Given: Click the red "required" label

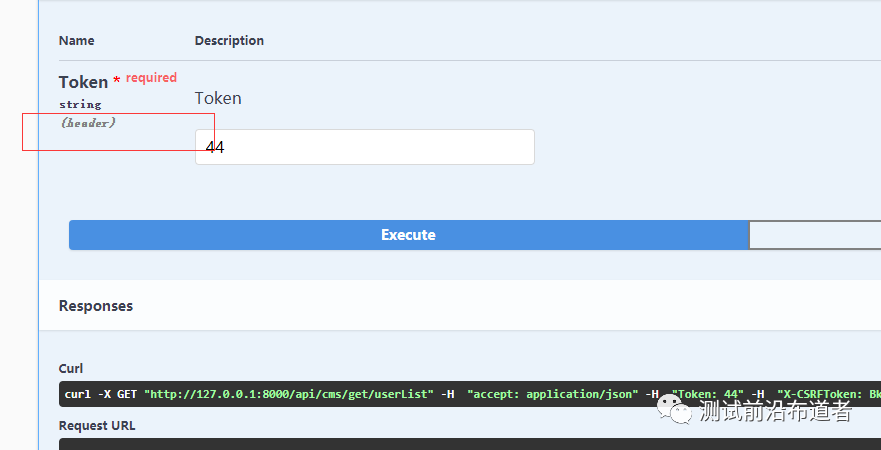Looking at the screenshot, I should [151, 78].
